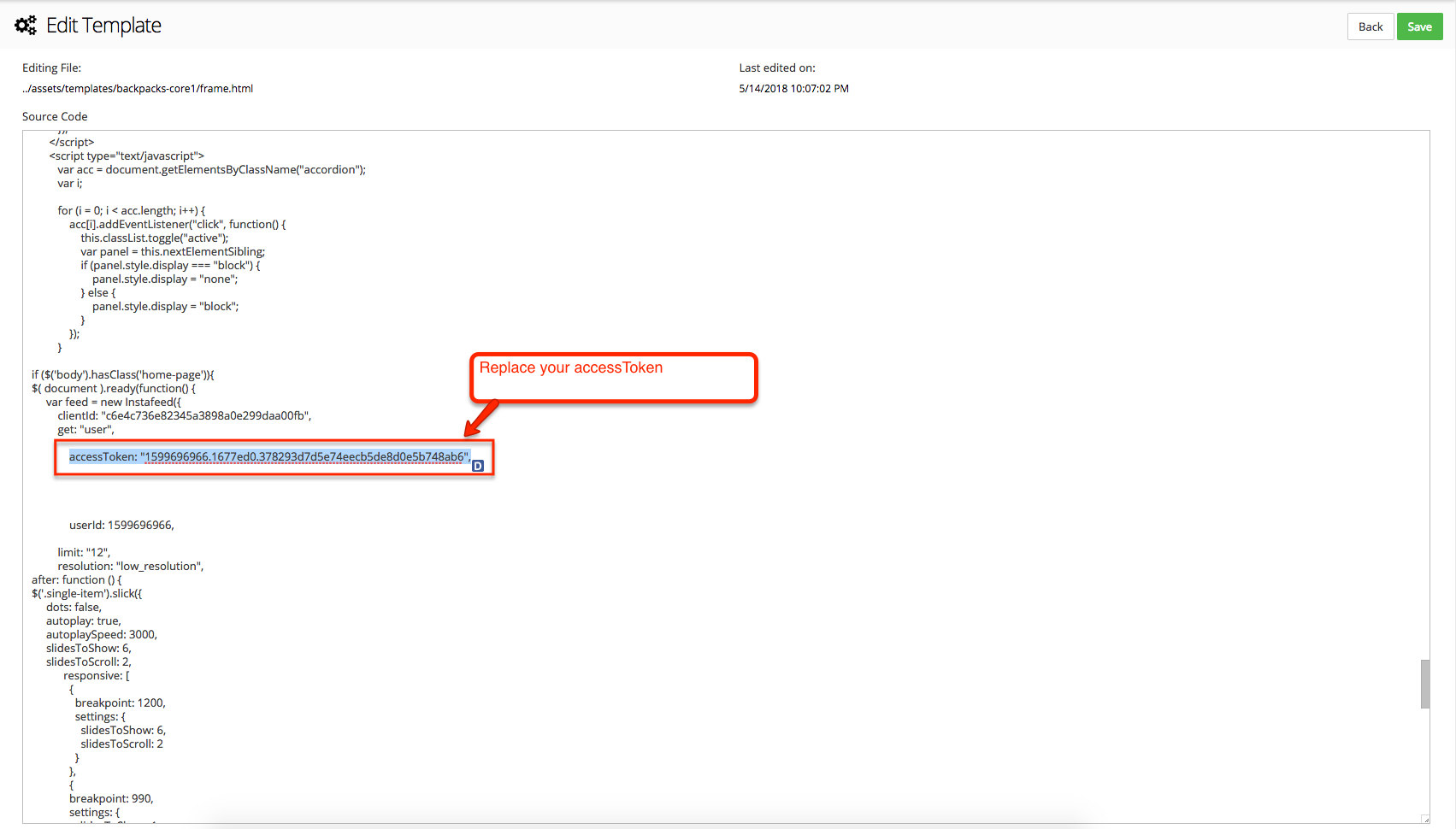The width and height of the screenshot is (1456, 829).
Task: Click the script type="text/javascript" tag line
Action: pos(127,156)
